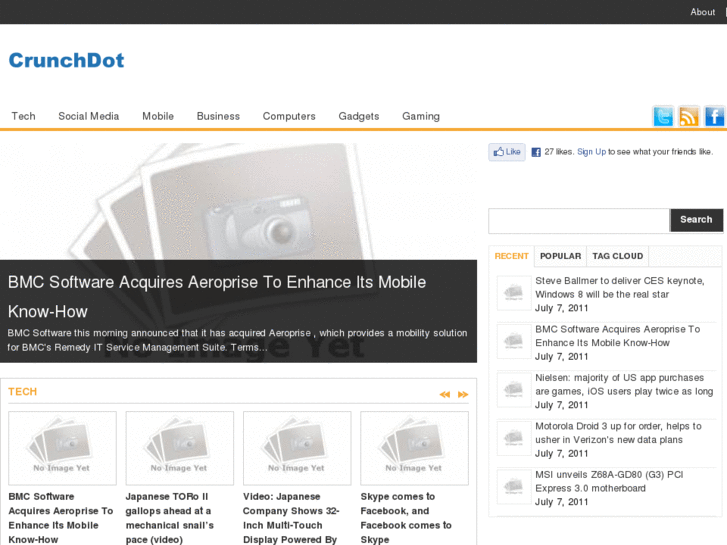The height and width of the screenshot is (545, 727).
Task: Open the Tech navigation menu
Action: pos(24,116)
